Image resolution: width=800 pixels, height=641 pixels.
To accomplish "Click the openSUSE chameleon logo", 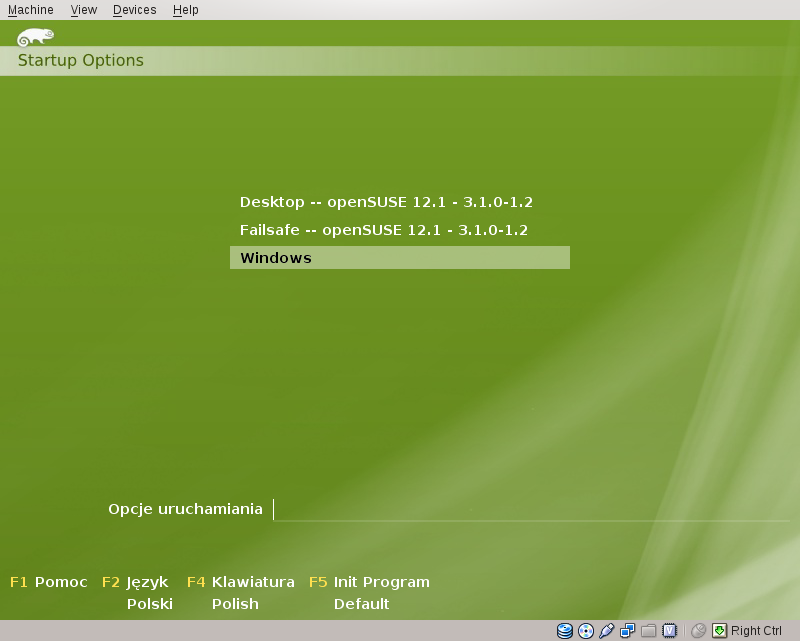I will click(x=35, y=37).
